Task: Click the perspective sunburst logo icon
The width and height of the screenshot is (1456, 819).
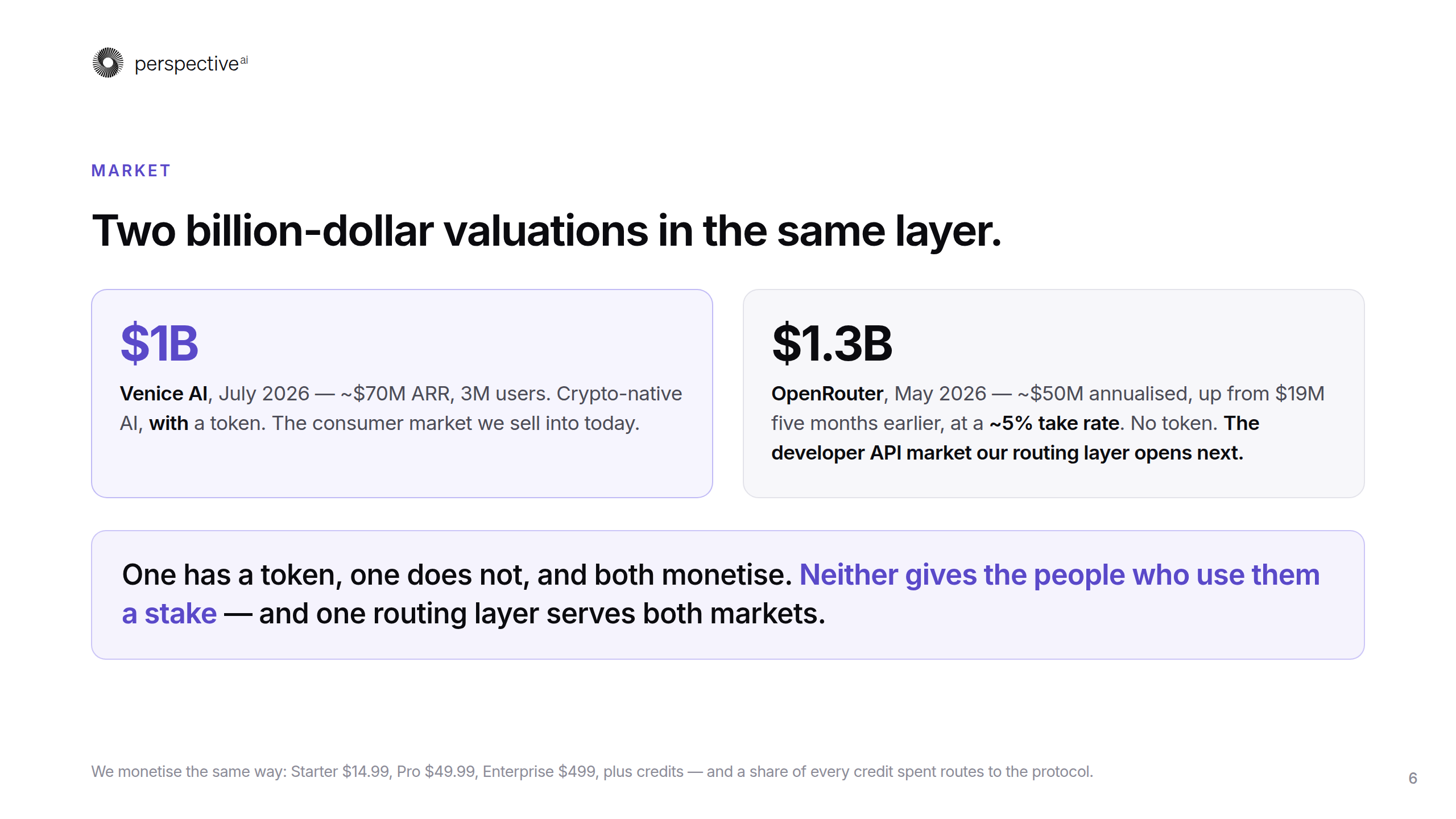Action: (108, 63)
